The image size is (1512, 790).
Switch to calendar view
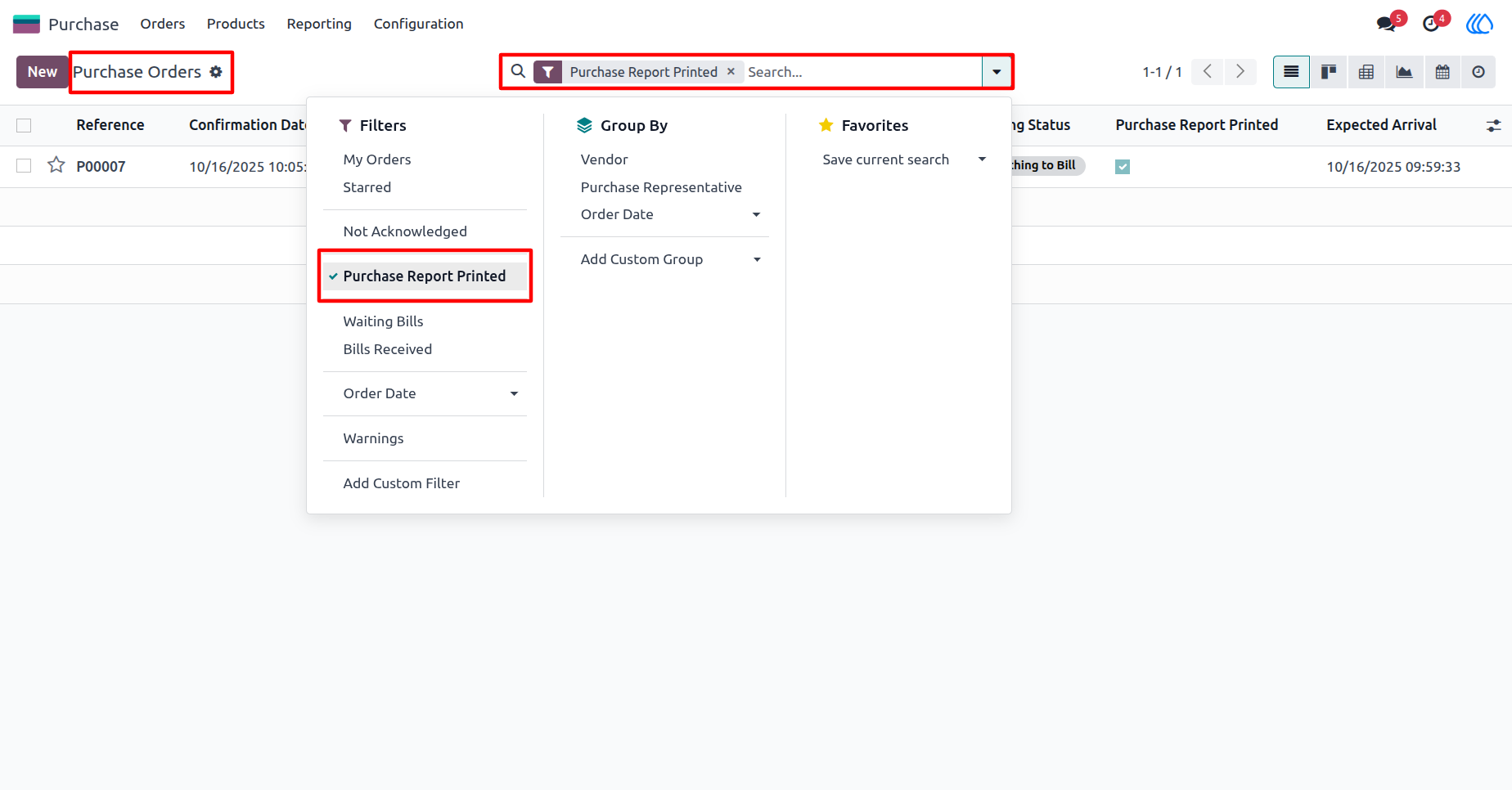1442,72
